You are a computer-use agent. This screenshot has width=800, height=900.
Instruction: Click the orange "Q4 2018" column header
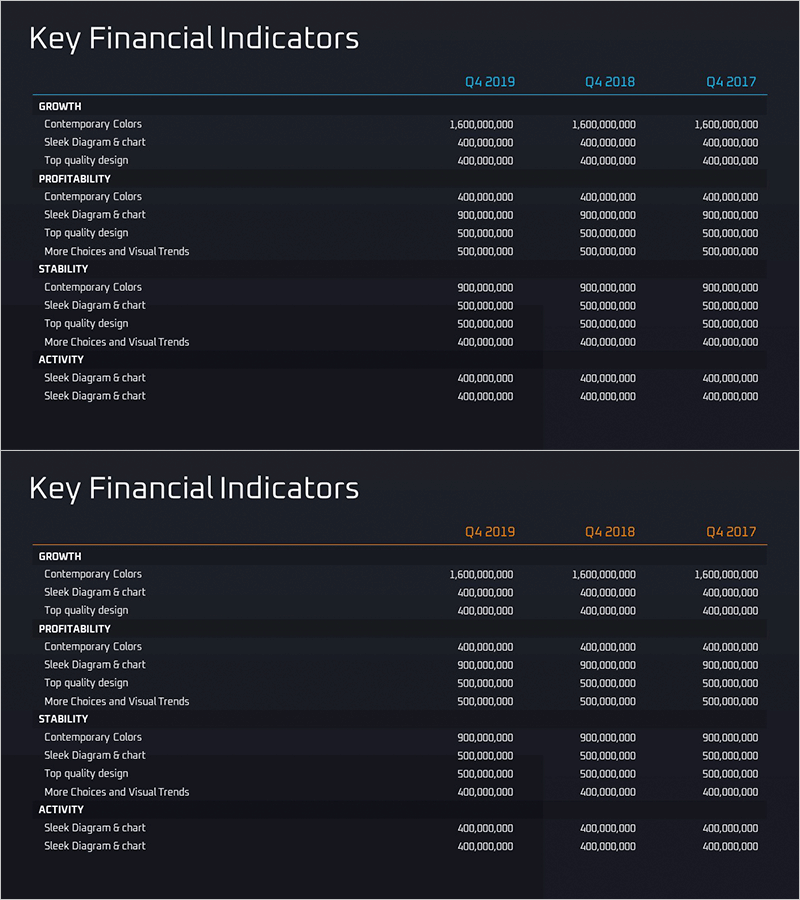610,532
